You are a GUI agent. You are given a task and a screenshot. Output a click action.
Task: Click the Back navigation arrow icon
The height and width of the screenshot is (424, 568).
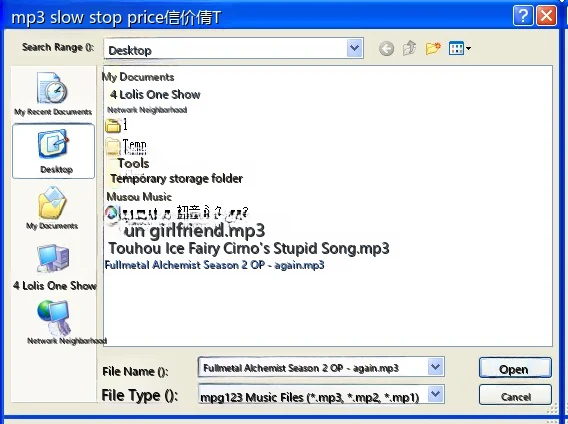[x=386, y=48]
